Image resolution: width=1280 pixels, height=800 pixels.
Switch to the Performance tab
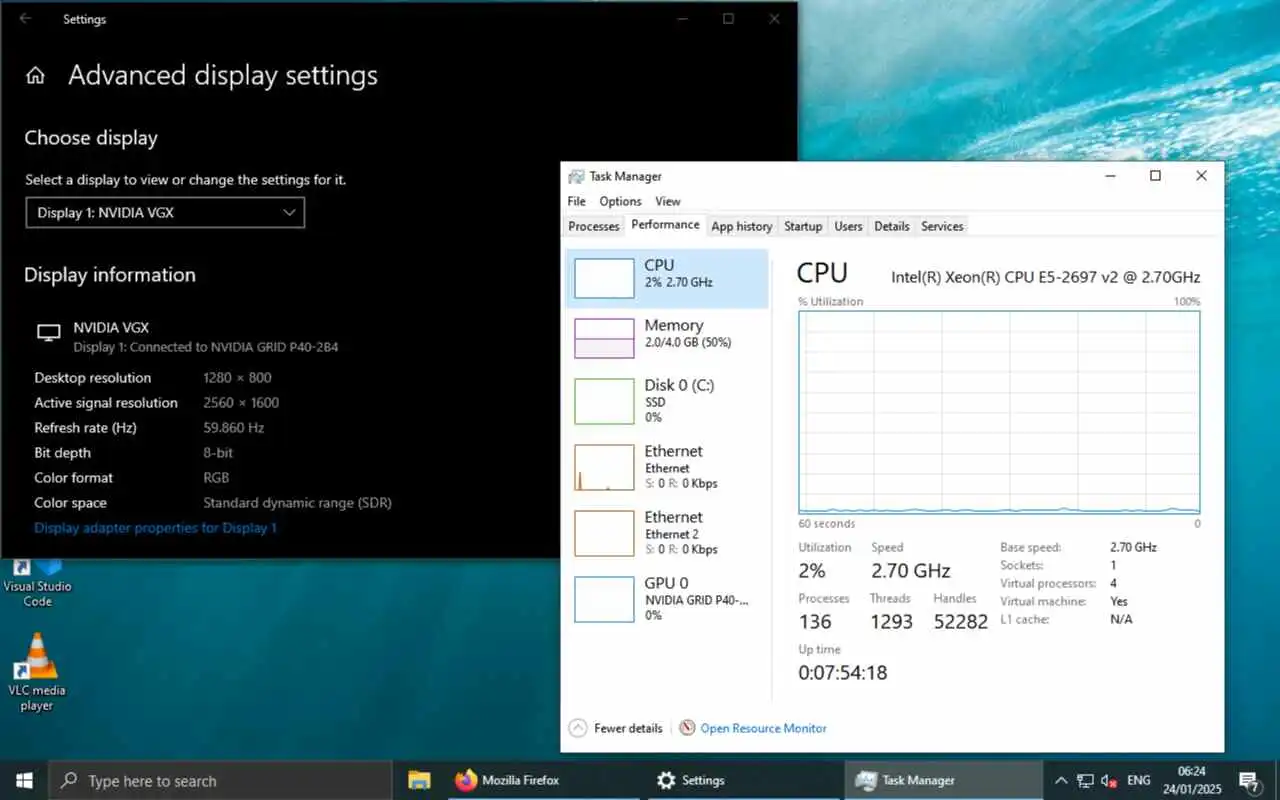[665, 225]
